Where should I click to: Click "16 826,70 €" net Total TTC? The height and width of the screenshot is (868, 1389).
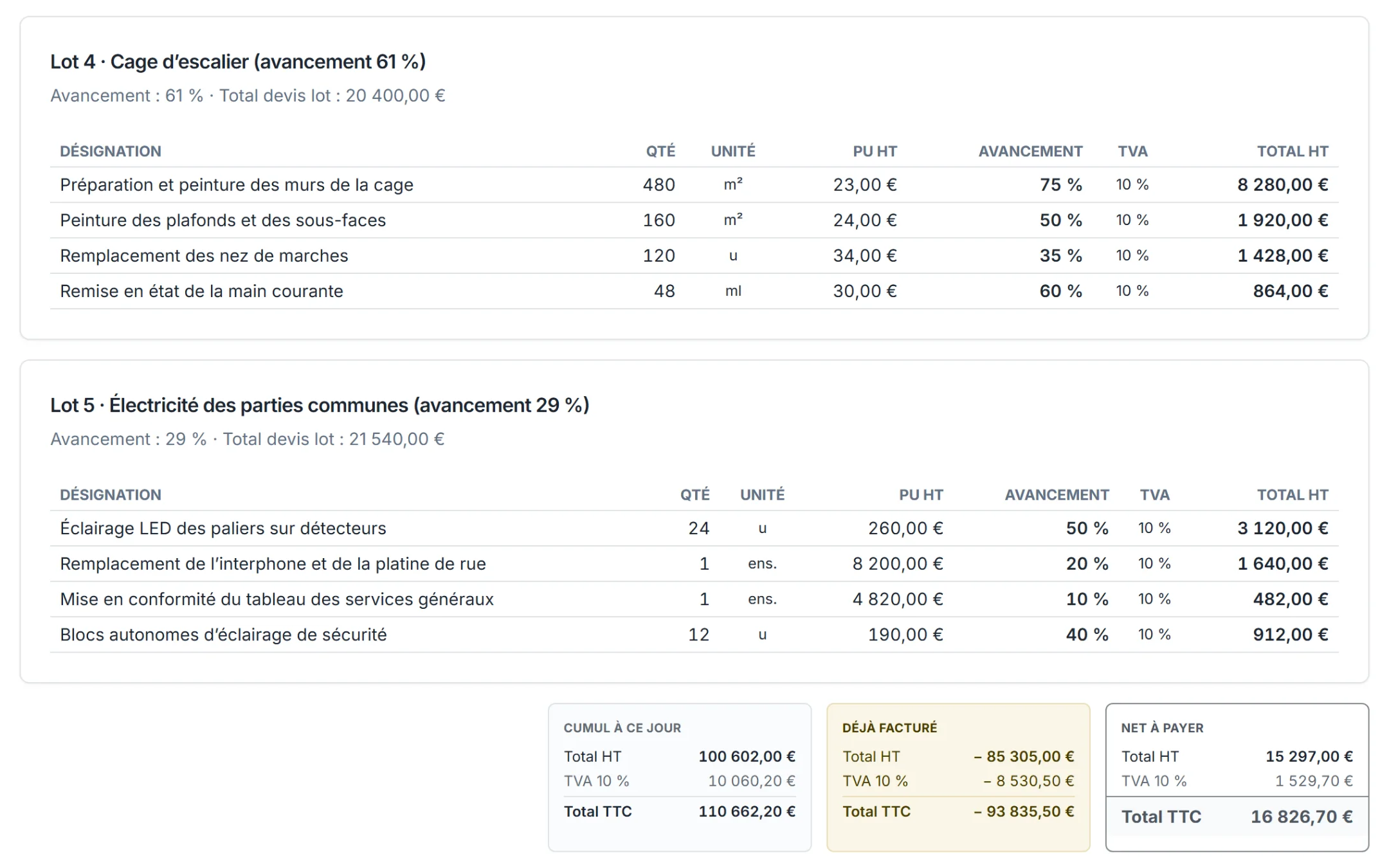tap(1302, 817)
